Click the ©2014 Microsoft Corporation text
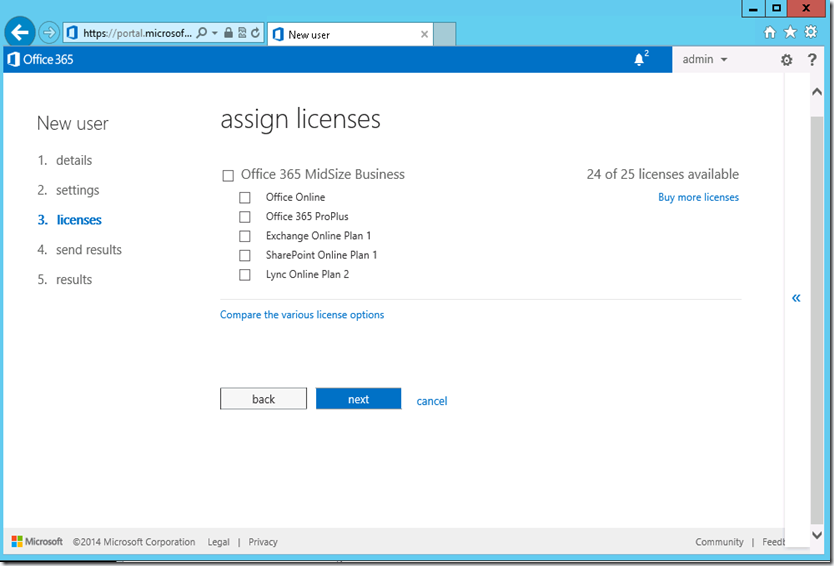The height and width of the screenshot is (566, 834). tap(134, 542)
